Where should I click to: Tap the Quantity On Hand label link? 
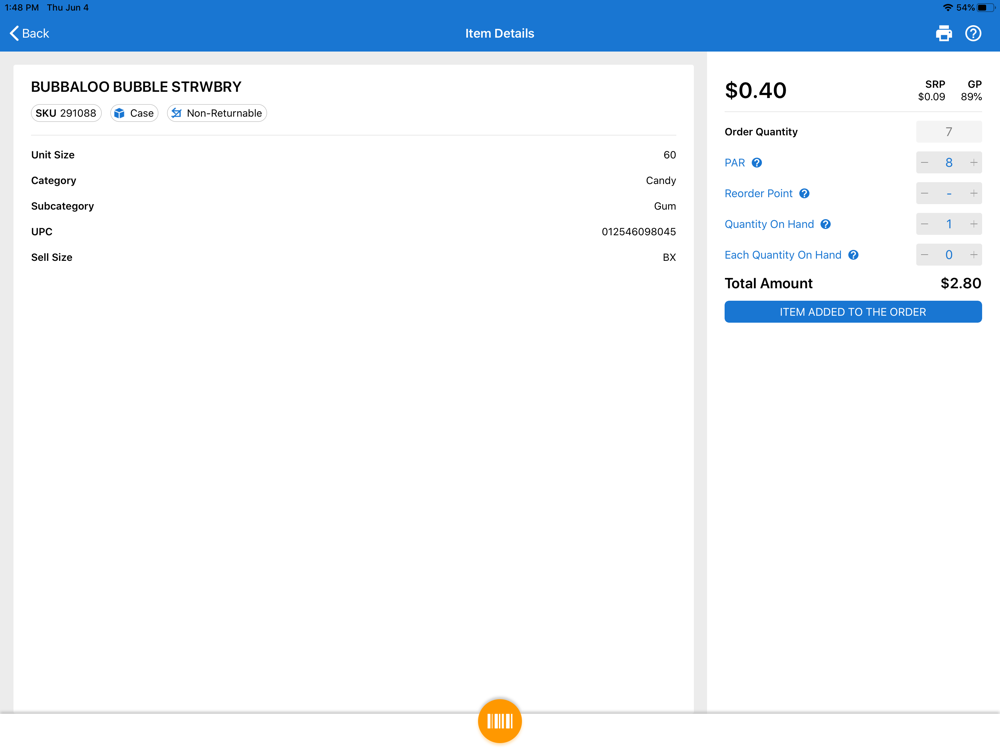769,224
